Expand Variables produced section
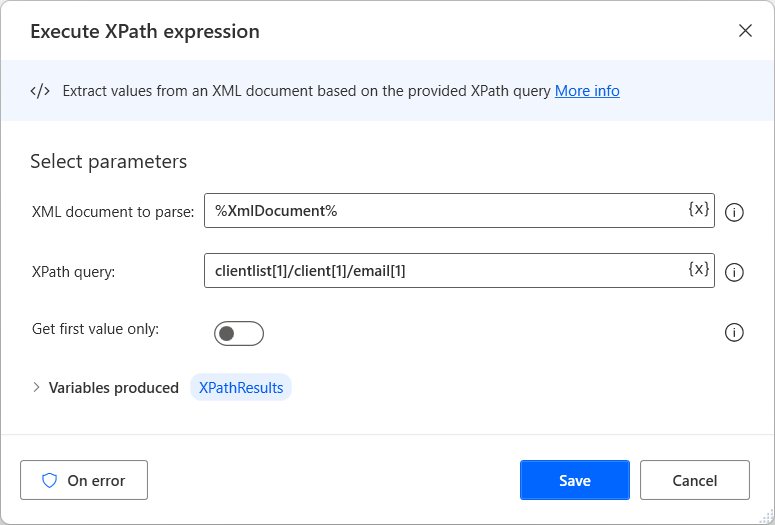Image resolution: width=775 pixels, height=525 pixels. [x=36, y=388]
